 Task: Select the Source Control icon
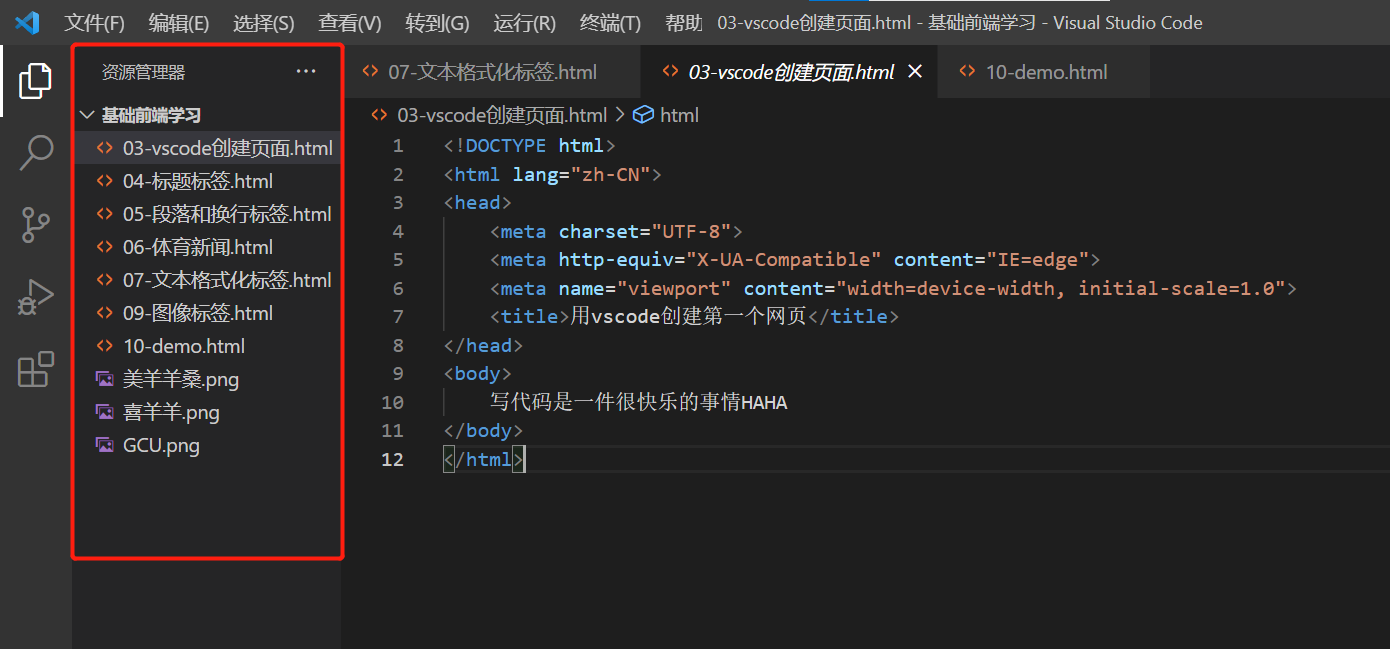click(x=36, y=225)
